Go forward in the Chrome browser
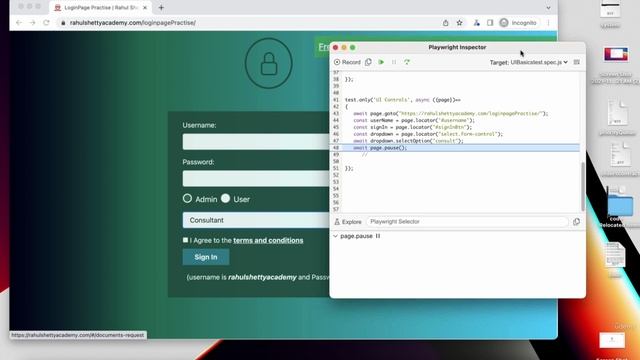This screenshot has height=360, width=640. pyautogui.click(x=33, y=23)
